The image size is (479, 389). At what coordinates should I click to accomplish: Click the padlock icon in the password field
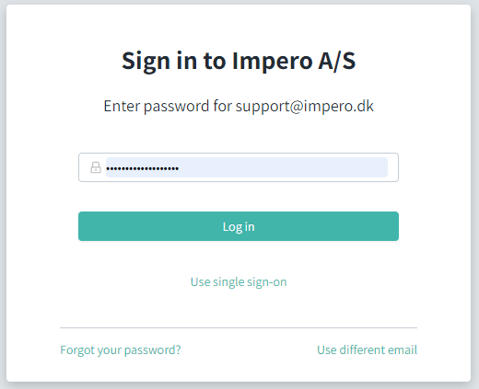(x=96, y=167)
